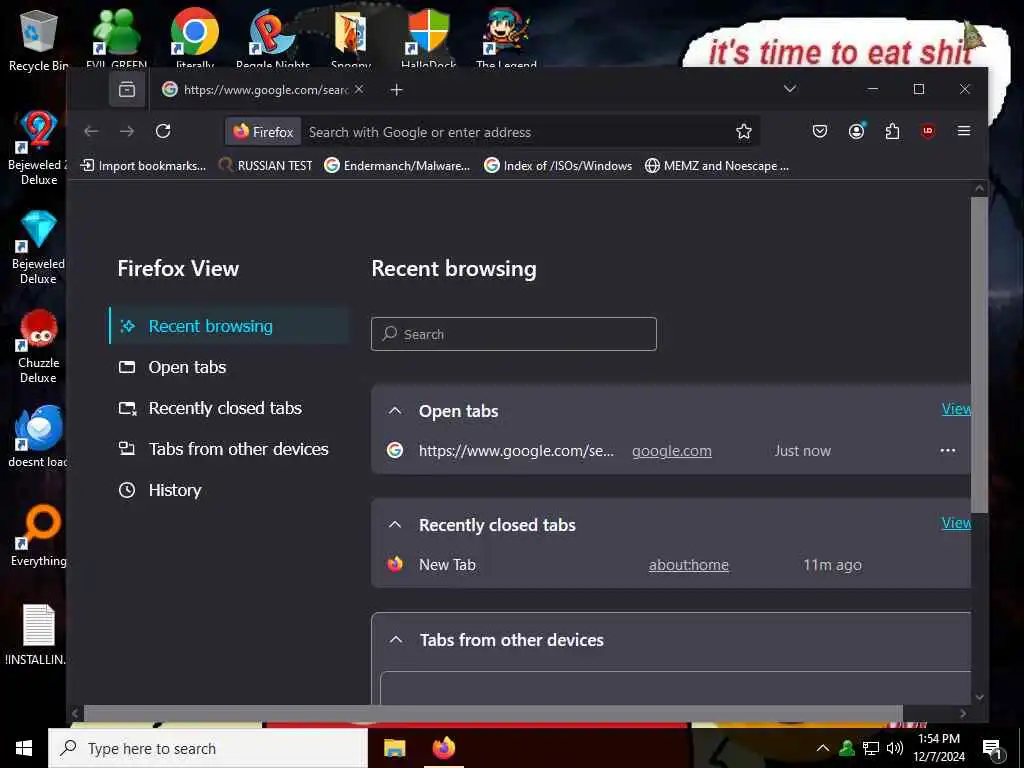Open the Endermanch/Malware bookmark
Viewport: 1024px width, 768px height.
(x=398, y=166)
